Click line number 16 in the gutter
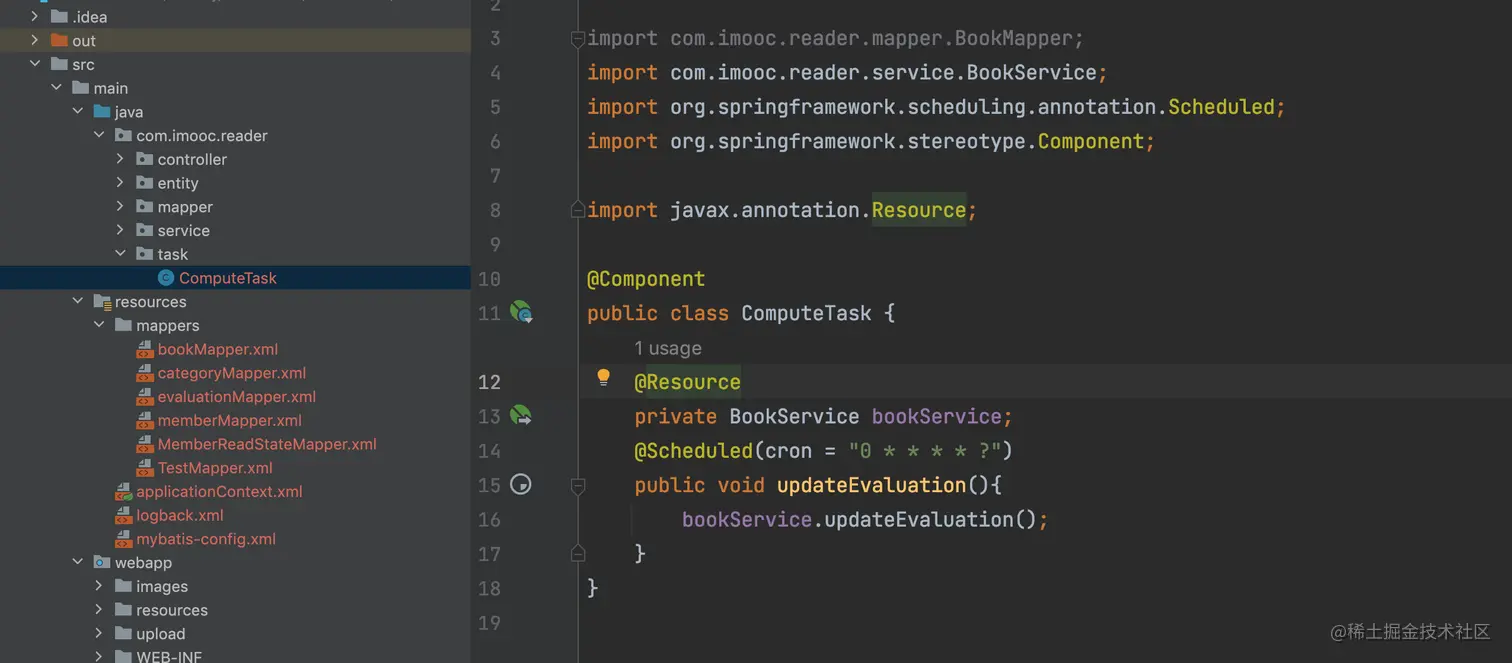This screenshot has height=663, width=1512. (x=489, y=519)
